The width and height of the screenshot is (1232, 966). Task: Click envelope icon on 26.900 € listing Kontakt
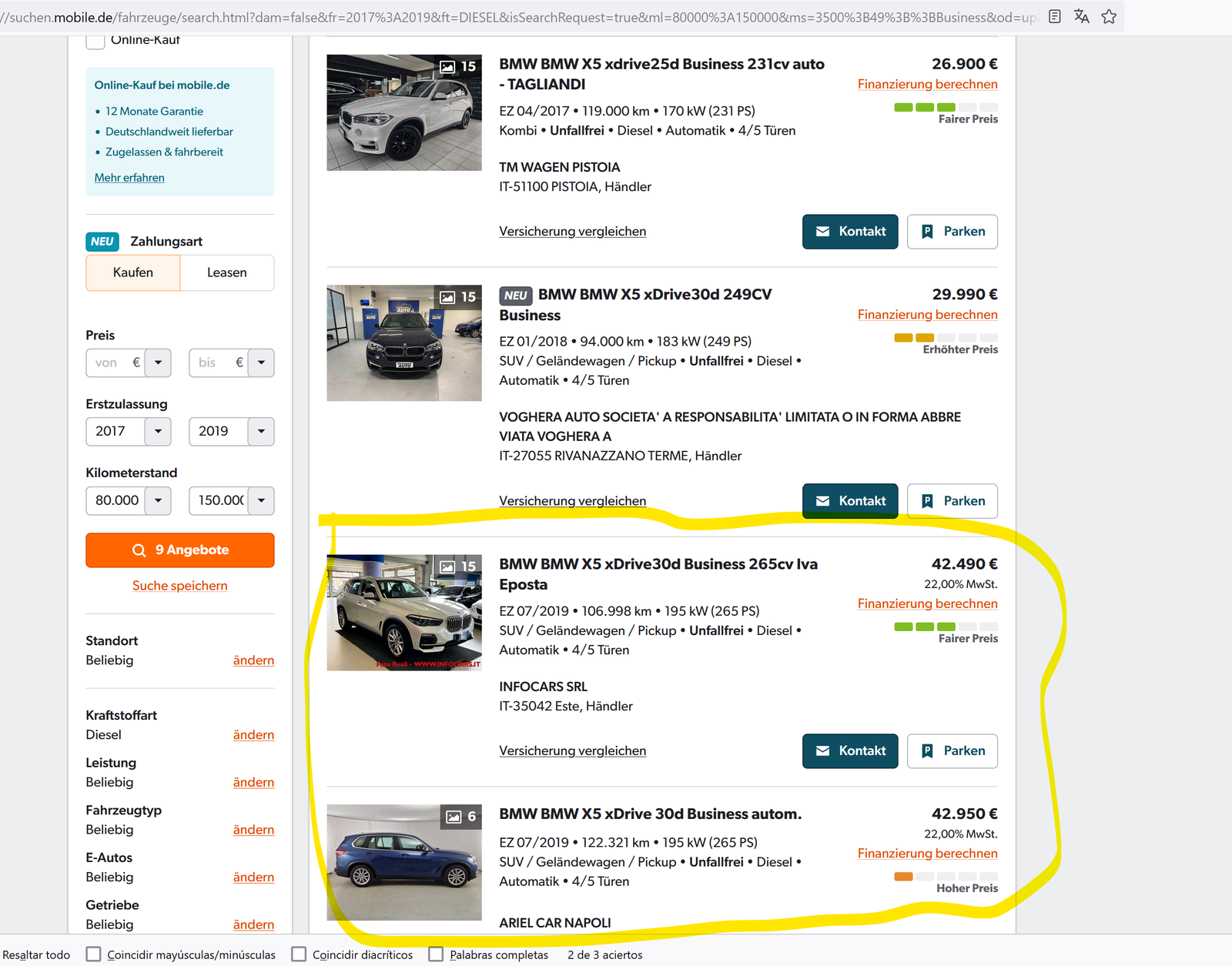(x=822, y=232)
